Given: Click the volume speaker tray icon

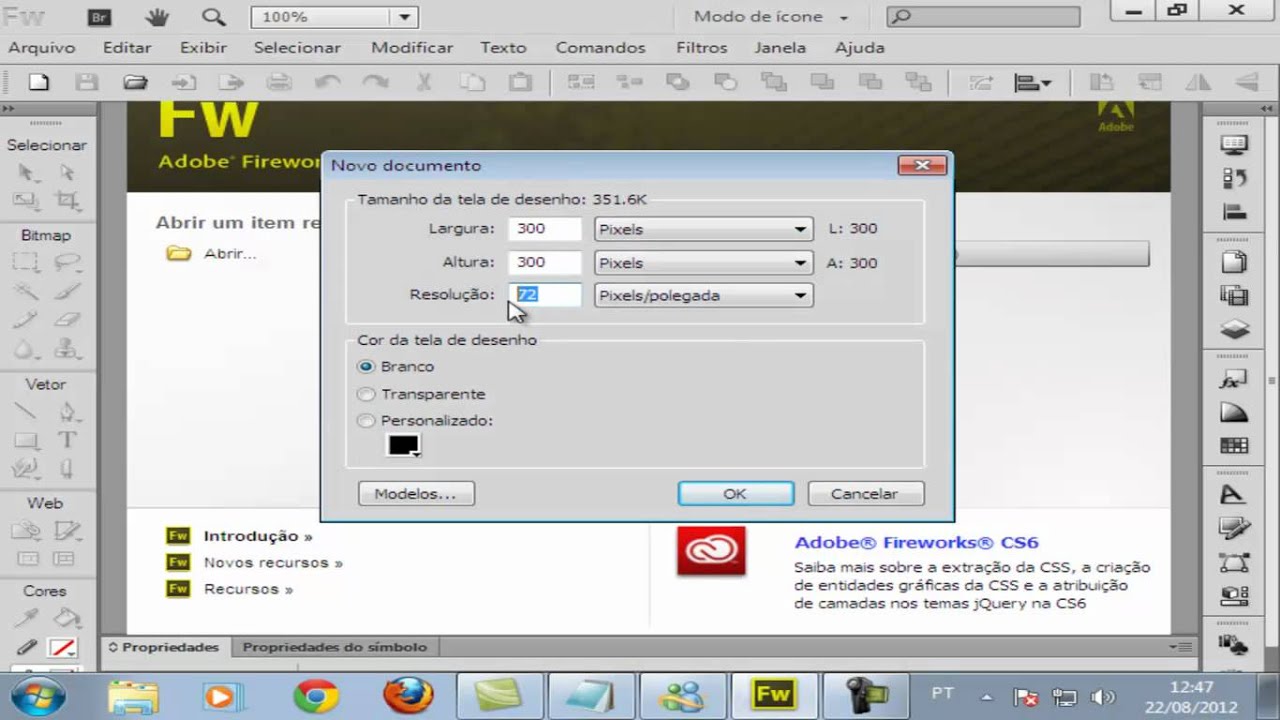Looking at the screenshot, I should coord(1102,697).
